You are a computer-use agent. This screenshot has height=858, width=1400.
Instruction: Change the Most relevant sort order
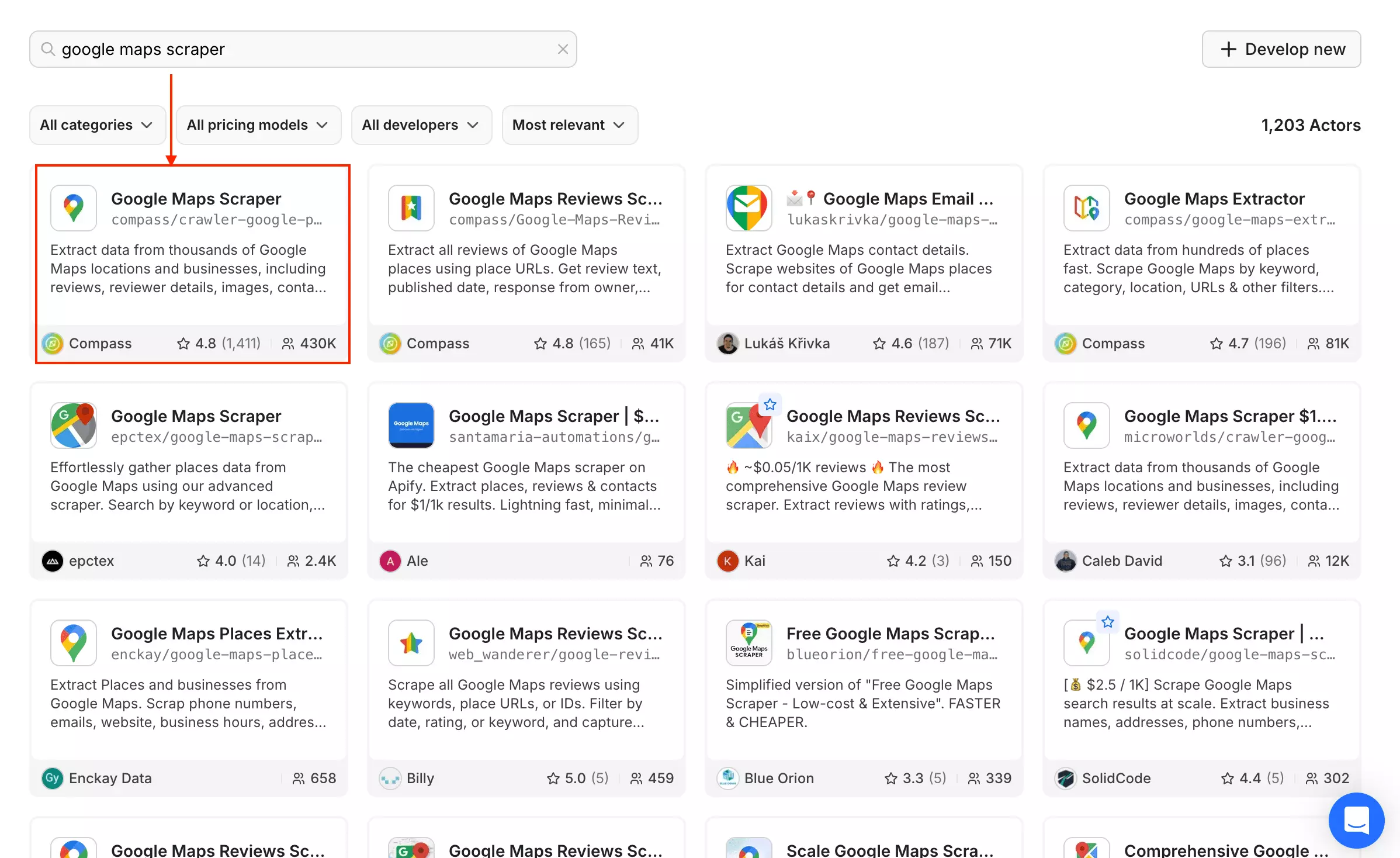tap(570, 125)
